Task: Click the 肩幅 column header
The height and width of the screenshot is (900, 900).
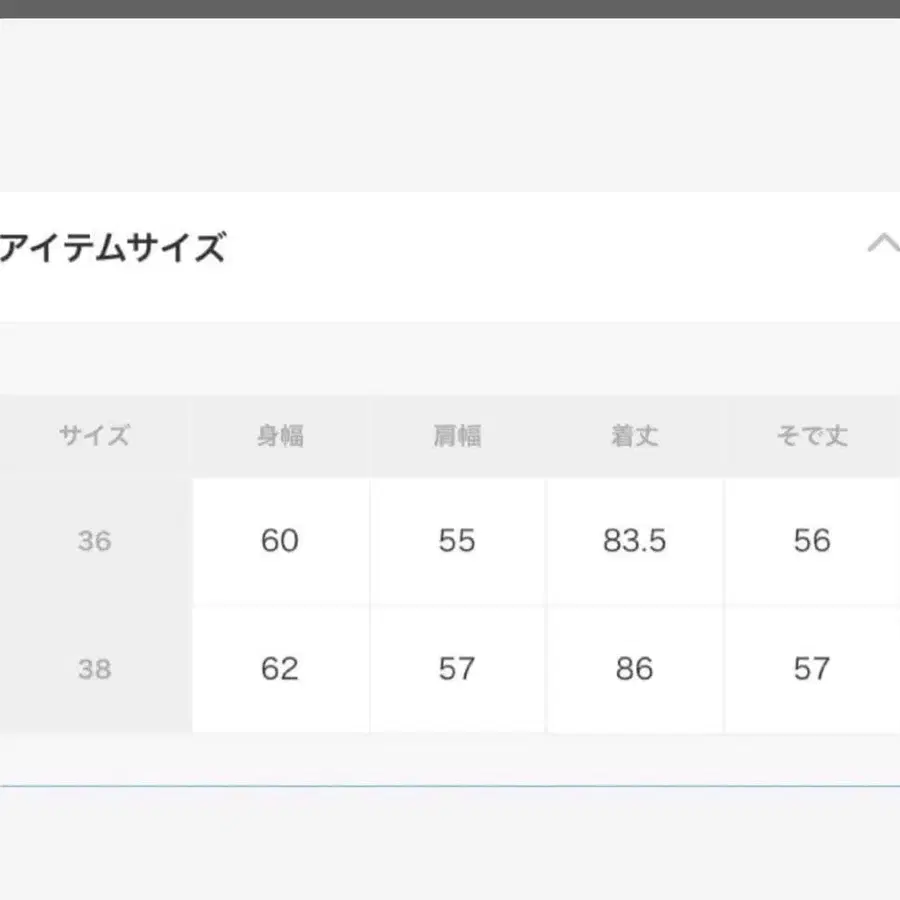Action: [x=458, y=435]
